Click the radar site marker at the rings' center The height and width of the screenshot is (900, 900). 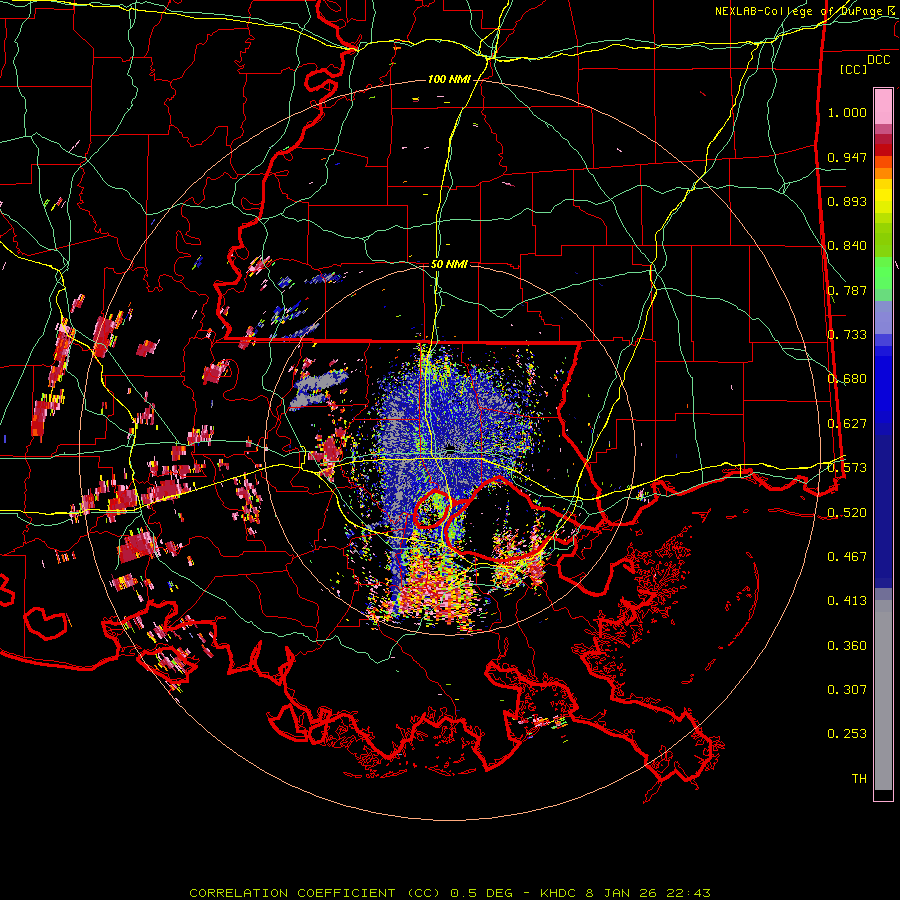451,448
